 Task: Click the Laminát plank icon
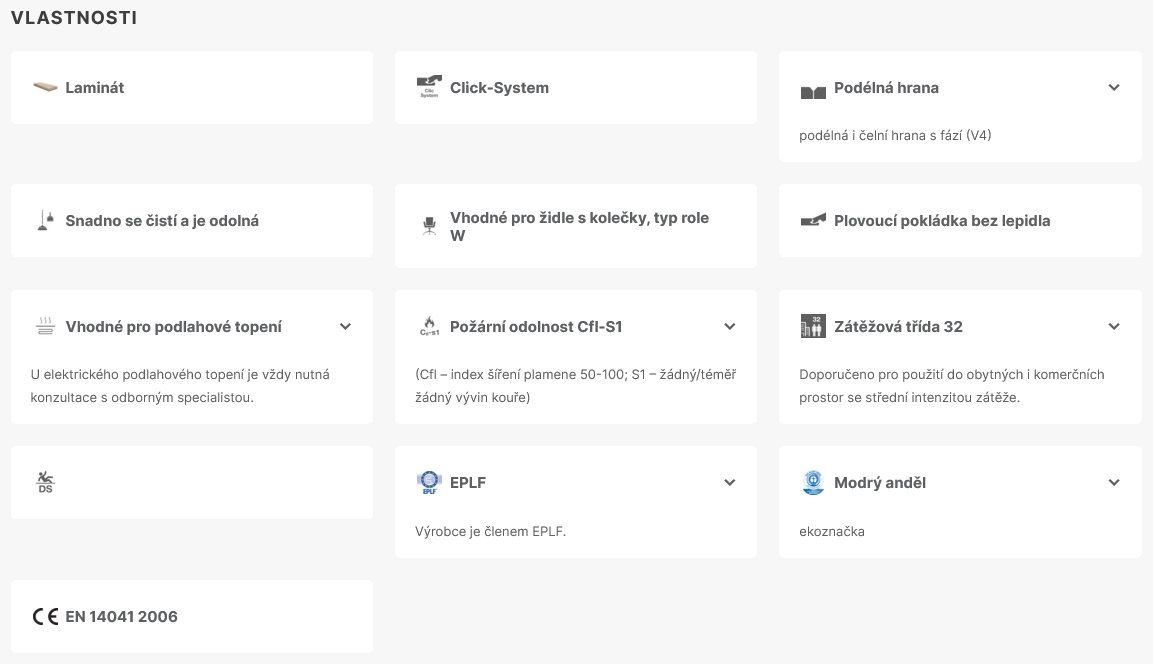pos(45,87)
